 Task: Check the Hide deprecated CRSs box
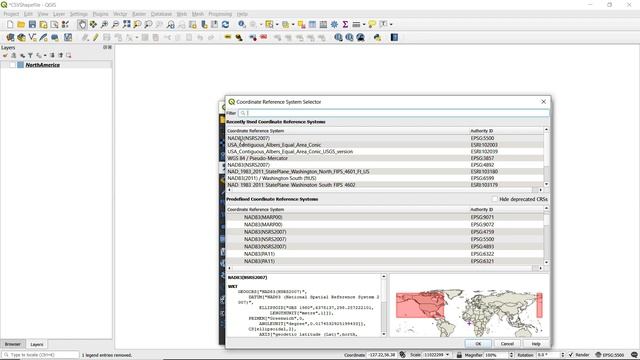click(495, 199)
